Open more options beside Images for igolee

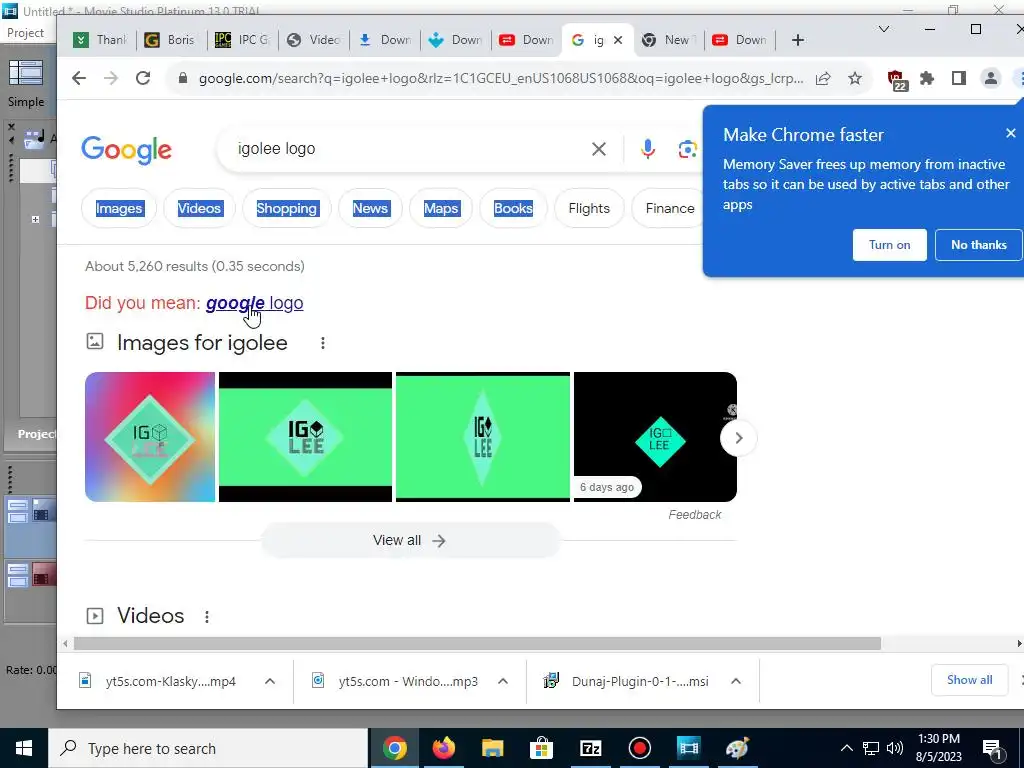[323, 343]
